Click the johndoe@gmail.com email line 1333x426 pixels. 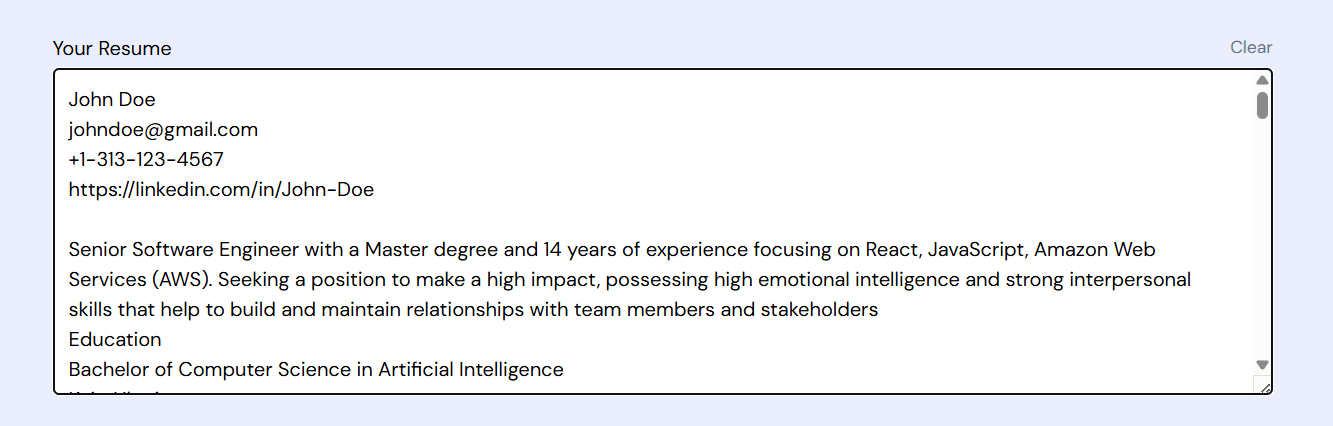point(163,130)
